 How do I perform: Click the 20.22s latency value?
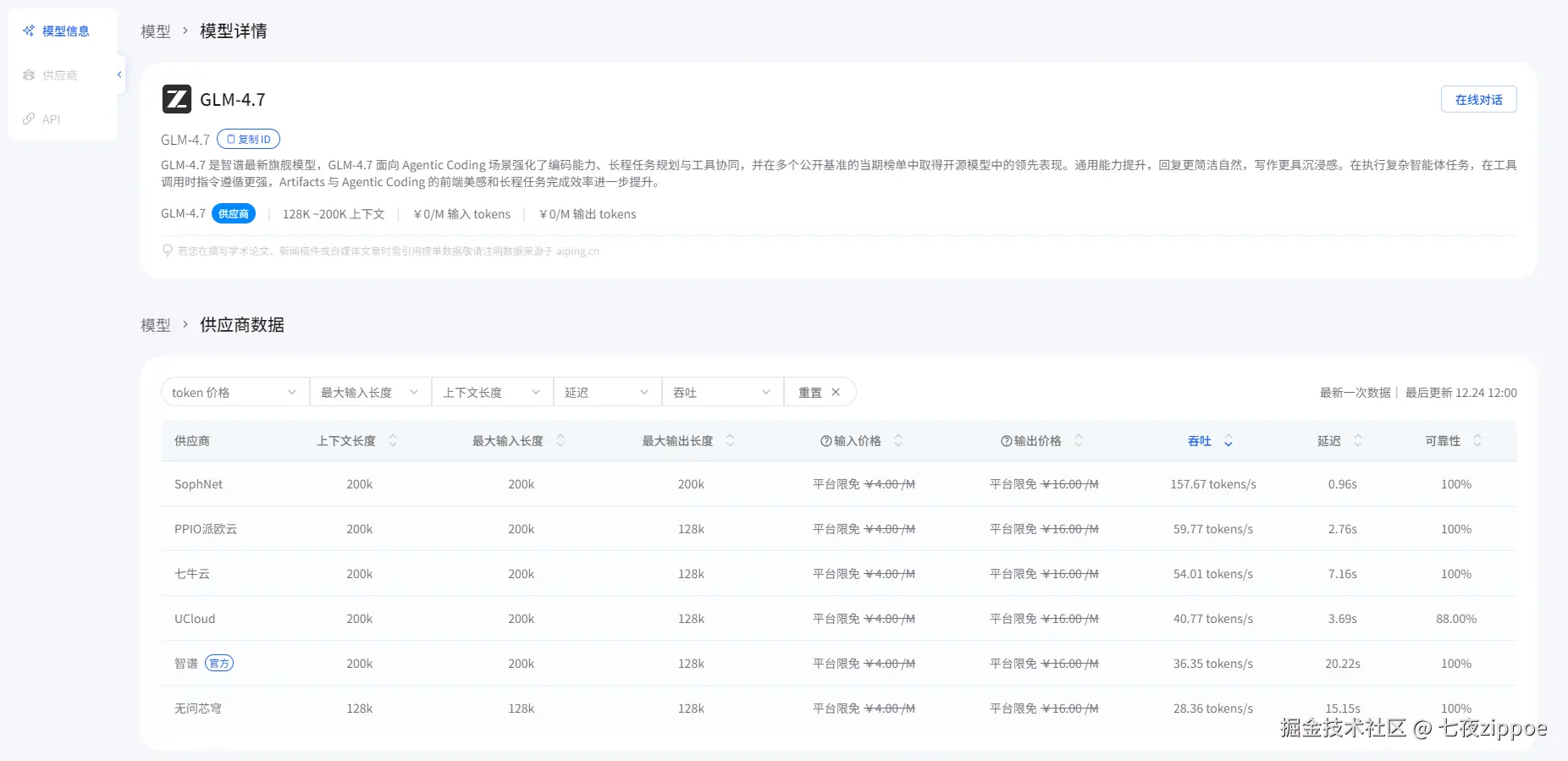[x=1343, y=664]
